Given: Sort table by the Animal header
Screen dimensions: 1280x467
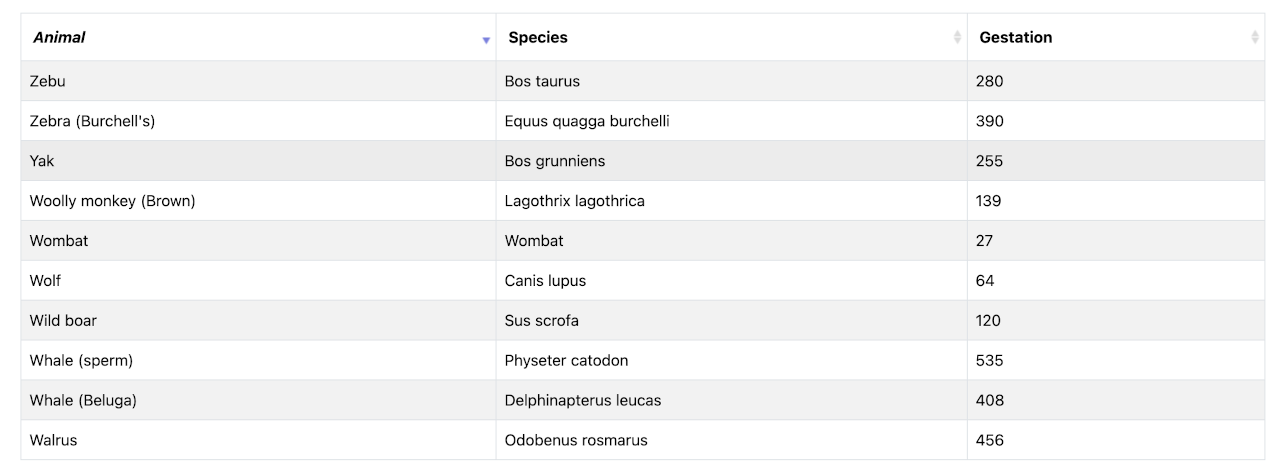Looking at the screenshot, I should pyautogui.click(x=59, y=38).
